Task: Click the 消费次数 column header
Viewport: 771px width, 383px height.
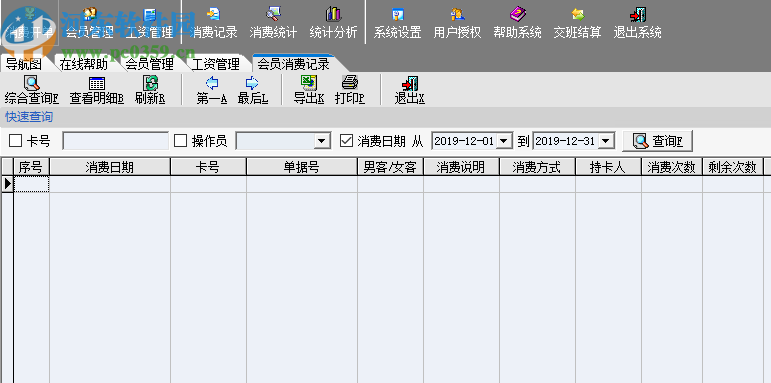Action: (x=672, y=167)
